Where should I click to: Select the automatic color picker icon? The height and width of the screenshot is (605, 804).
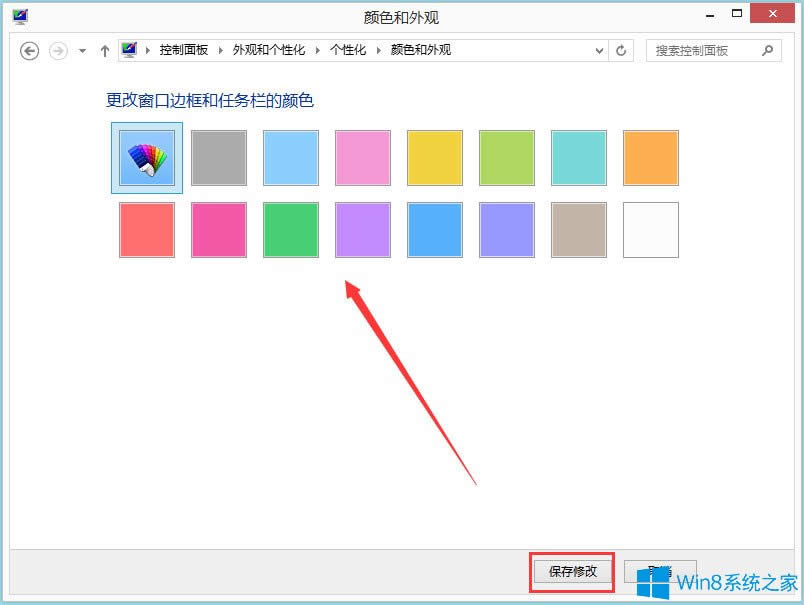coord(146,157)
